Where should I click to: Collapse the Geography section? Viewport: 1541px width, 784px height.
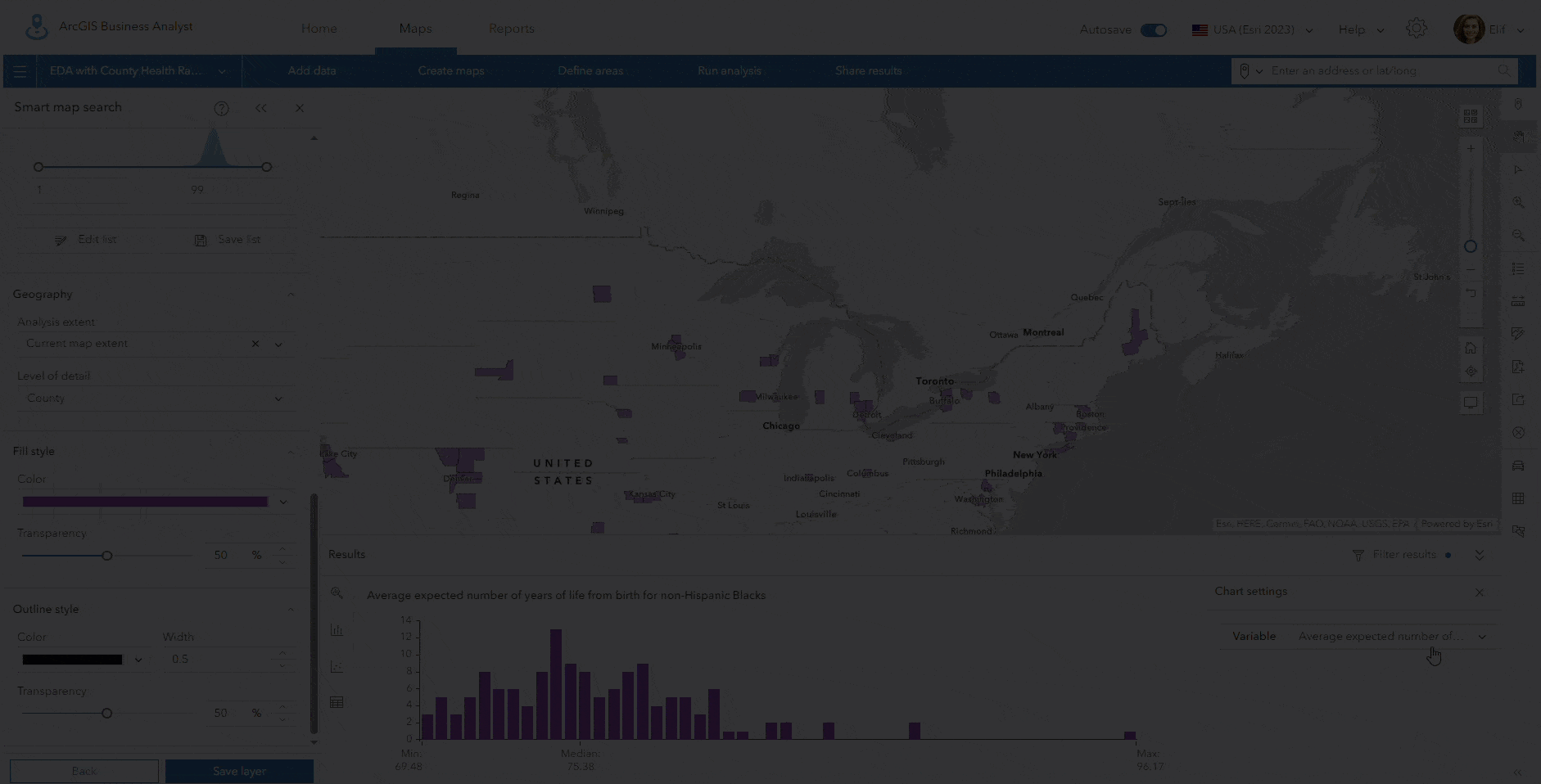click(291, 295)
